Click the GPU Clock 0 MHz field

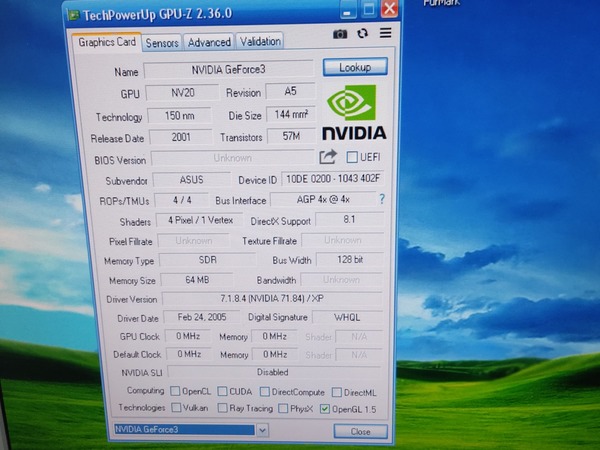tap(188, 336)
